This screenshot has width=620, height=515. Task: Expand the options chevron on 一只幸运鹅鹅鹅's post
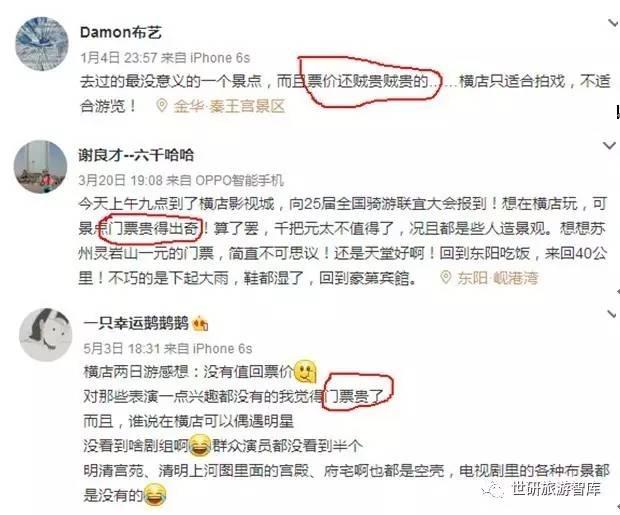click(612, 314)
